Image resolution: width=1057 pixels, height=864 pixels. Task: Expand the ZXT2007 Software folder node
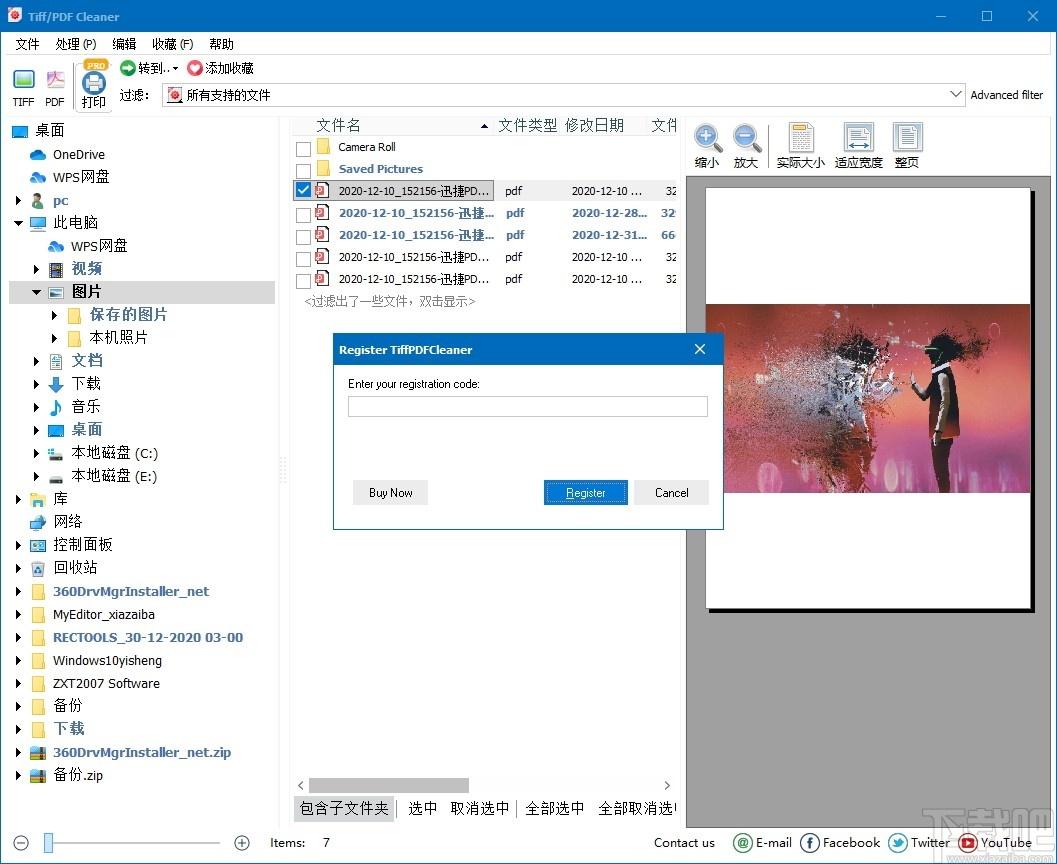click(x=19, y=683)
